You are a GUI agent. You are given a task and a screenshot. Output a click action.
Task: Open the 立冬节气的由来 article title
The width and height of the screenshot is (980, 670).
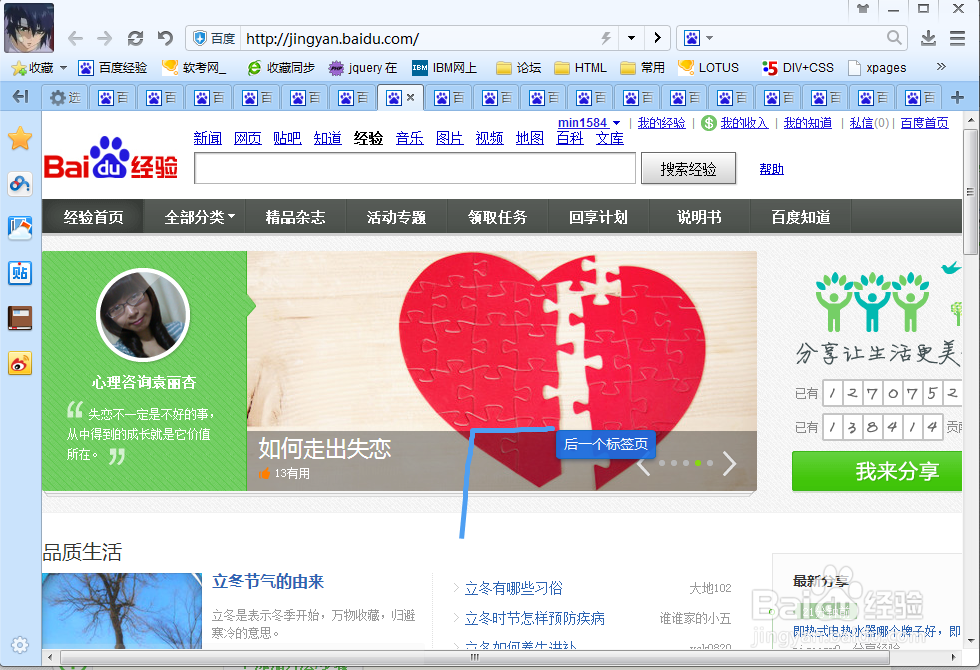tap(268, 582)
